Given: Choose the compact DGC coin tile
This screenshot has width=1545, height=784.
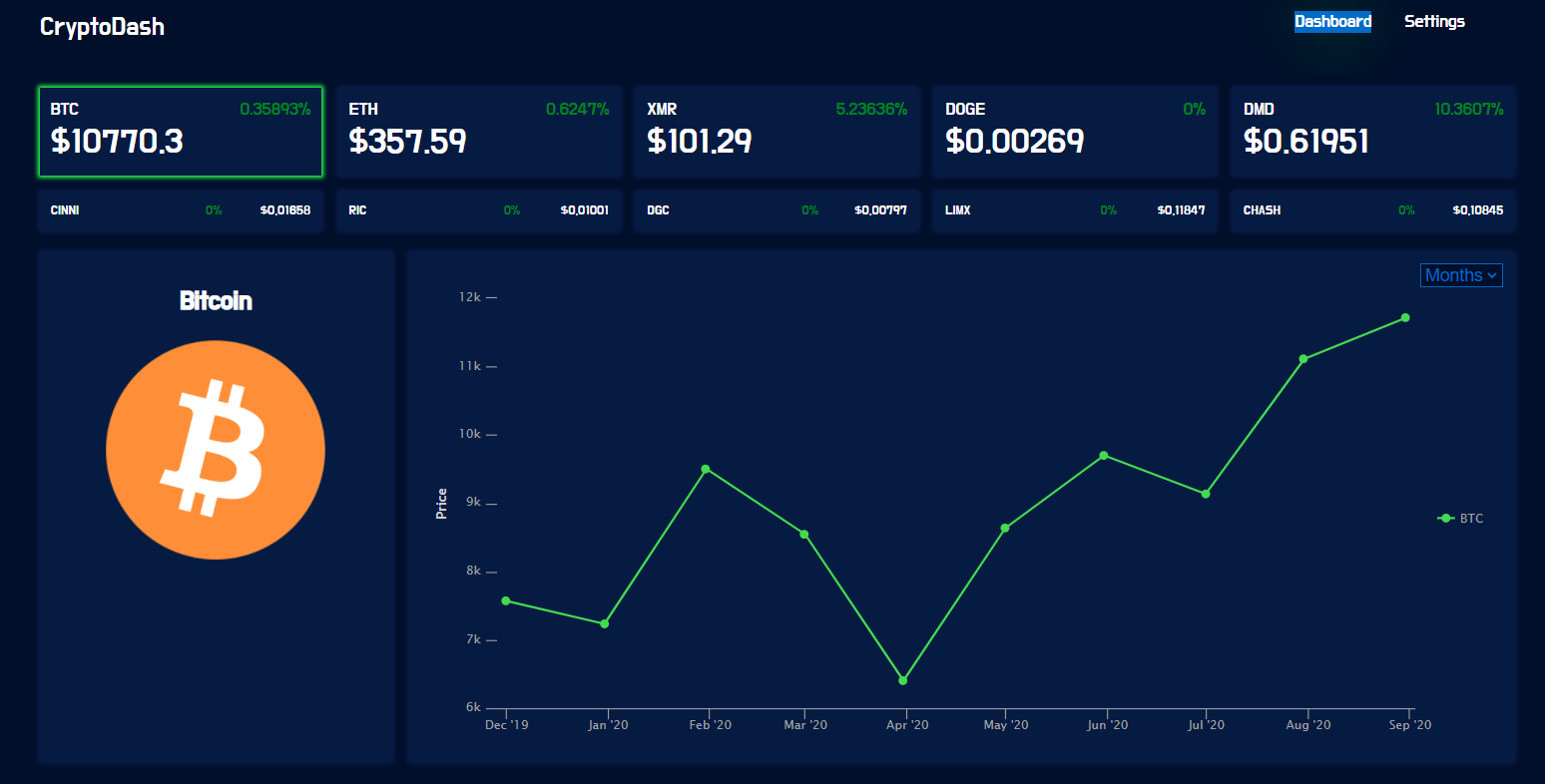Looking at the screenshot, I should click(776, 210).
